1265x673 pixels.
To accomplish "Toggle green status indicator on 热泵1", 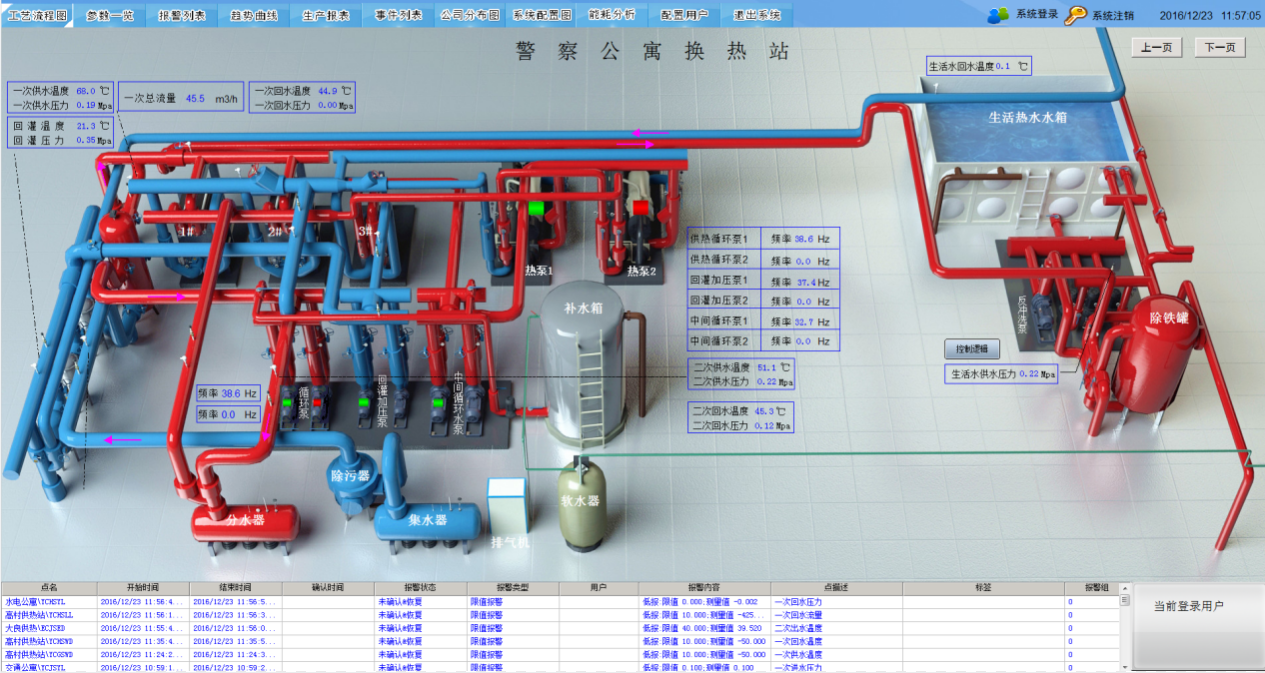I will 536,208.
